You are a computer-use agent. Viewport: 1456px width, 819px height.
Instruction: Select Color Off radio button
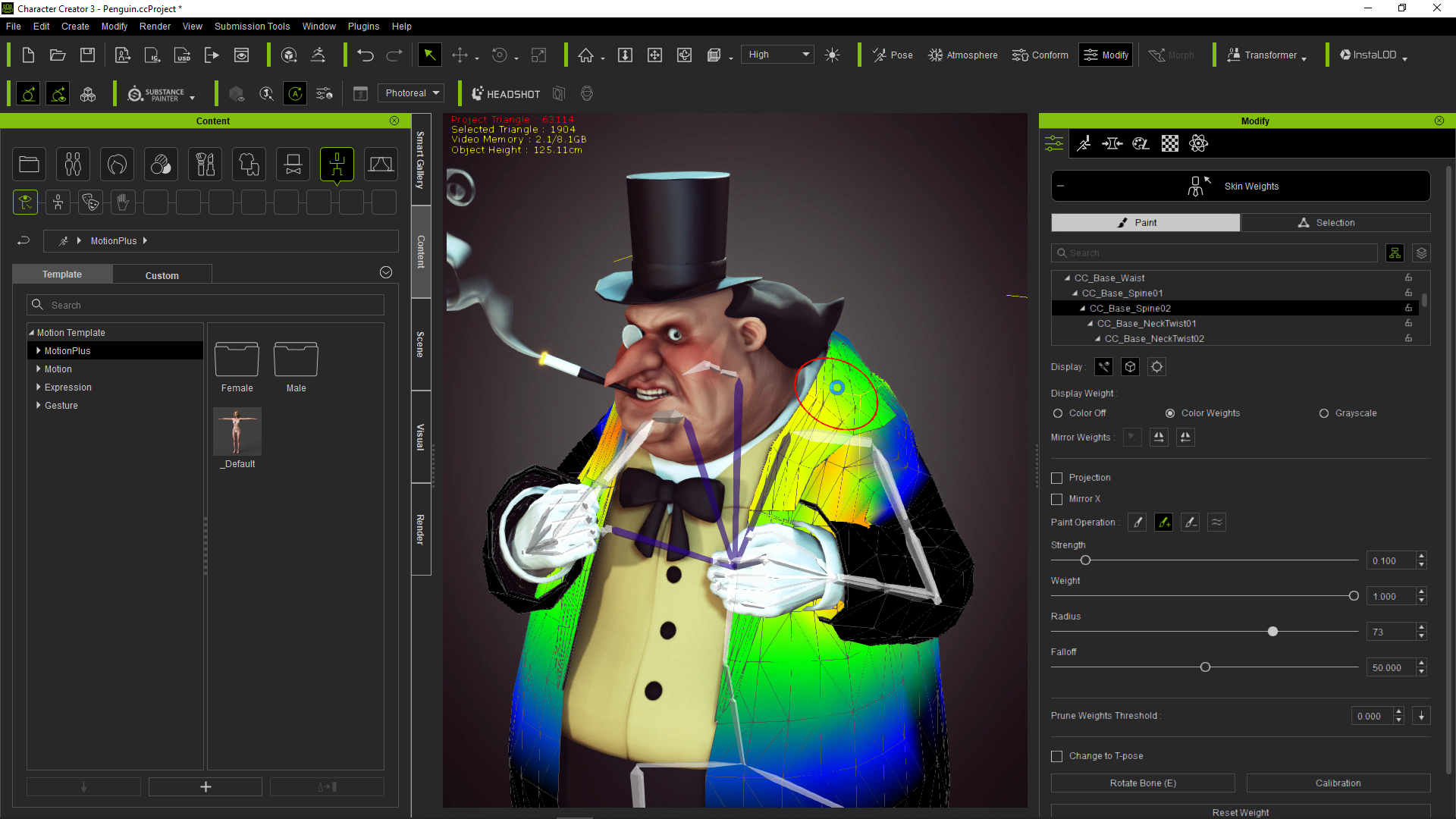[x=1058, y=413]
